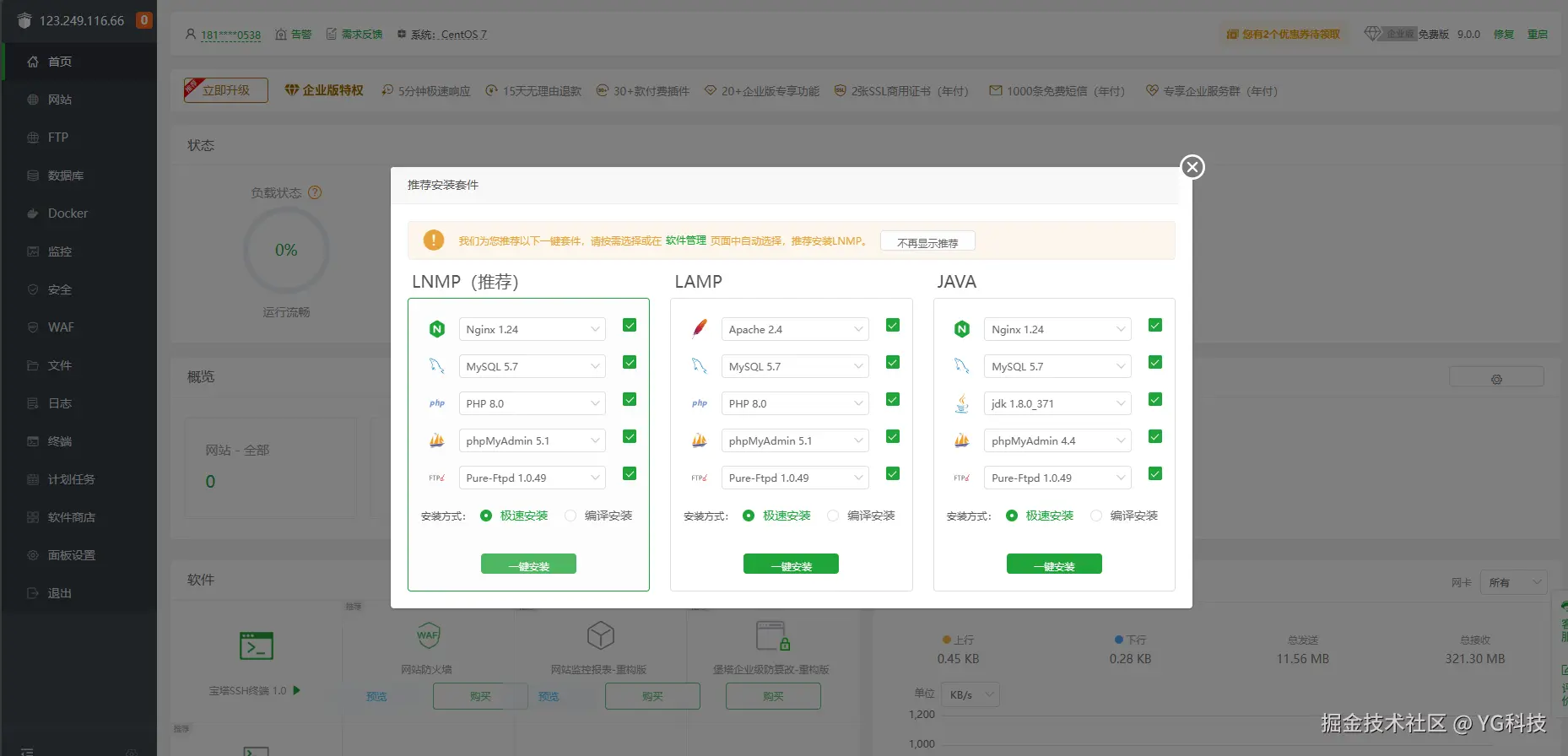The width and height of the screenshot is (1568, 756).
Task: Open the PHP 8.0 dropdown in LAMP panel
Action: click(795, 403)
